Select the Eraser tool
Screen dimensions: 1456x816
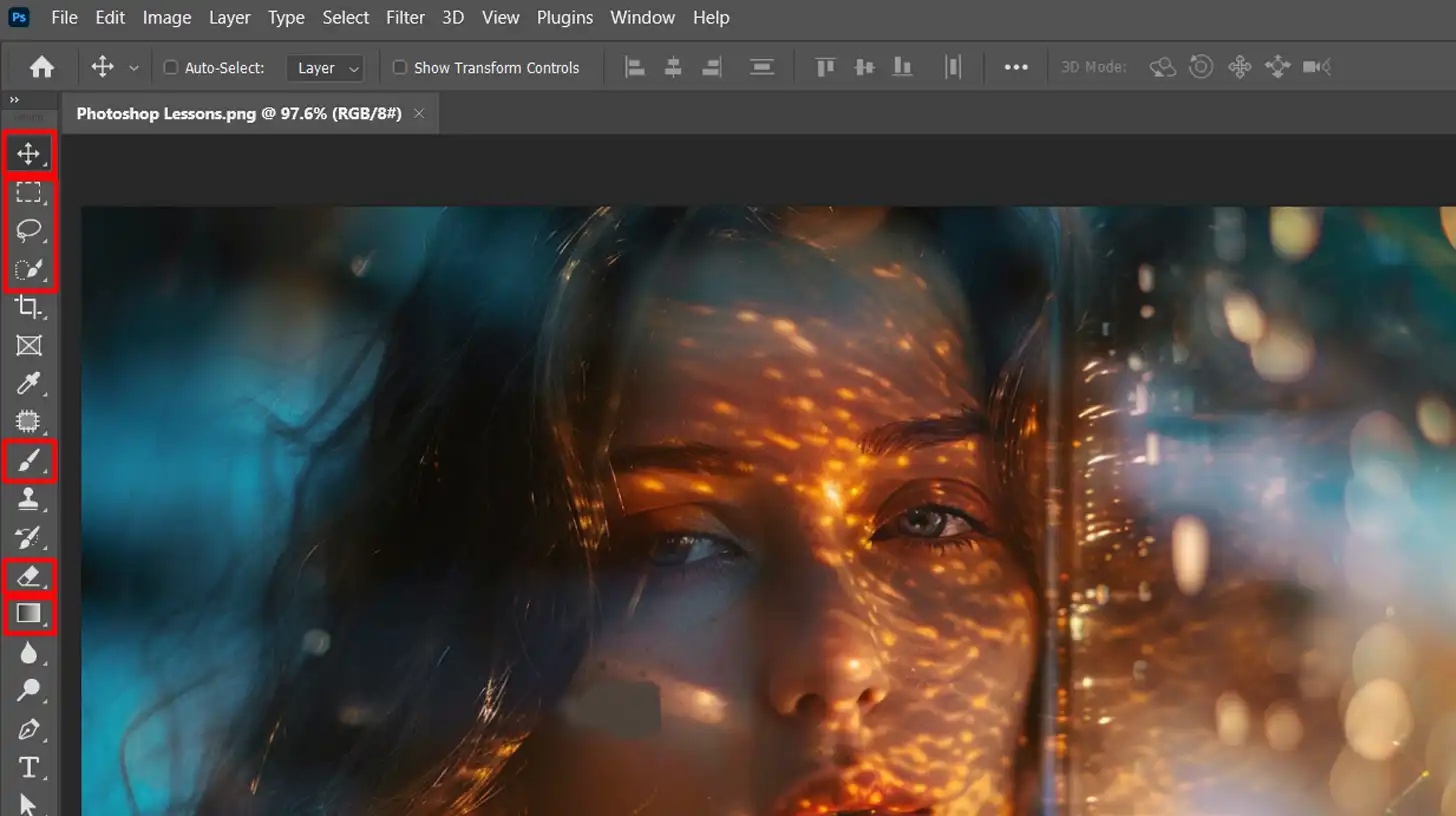pos(28,576)
